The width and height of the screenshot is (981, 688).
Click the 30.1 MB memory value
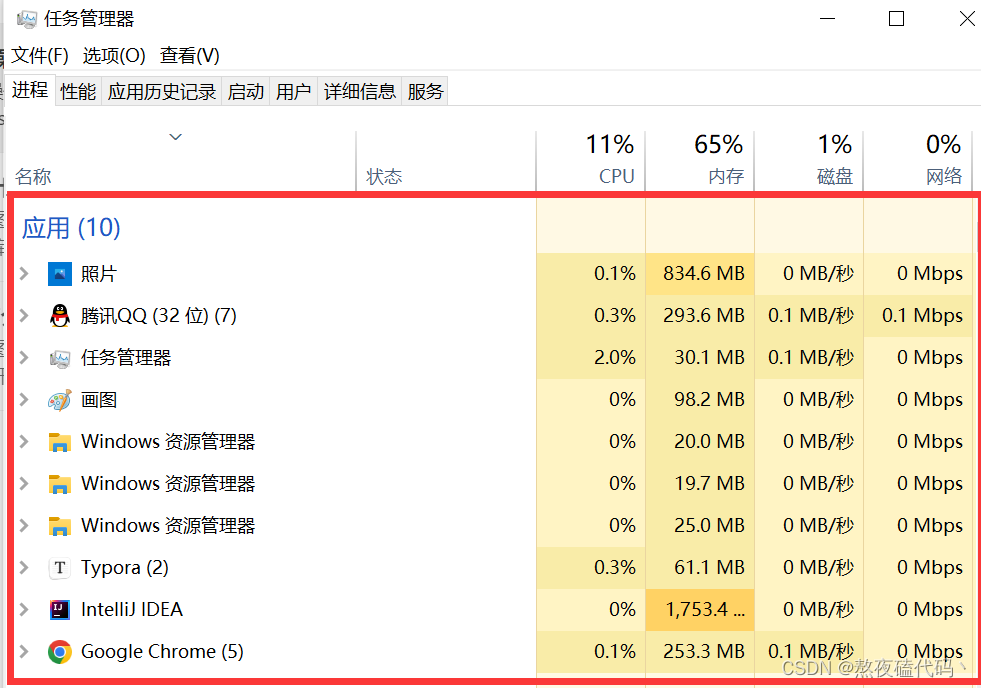709,357
